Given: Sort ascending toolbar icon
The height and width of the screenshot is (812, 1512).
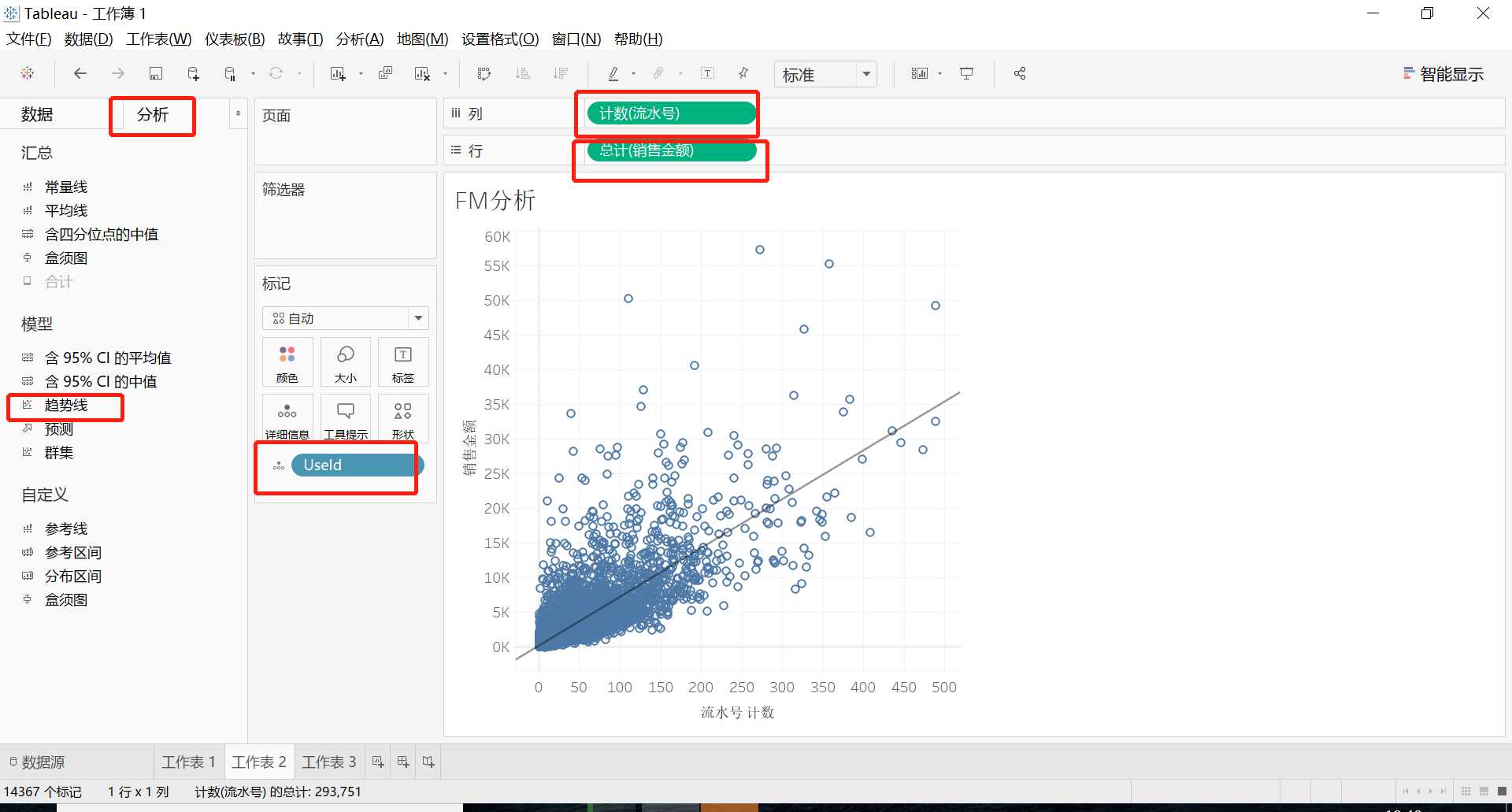Looking at the screenshot, I should 522,73.
